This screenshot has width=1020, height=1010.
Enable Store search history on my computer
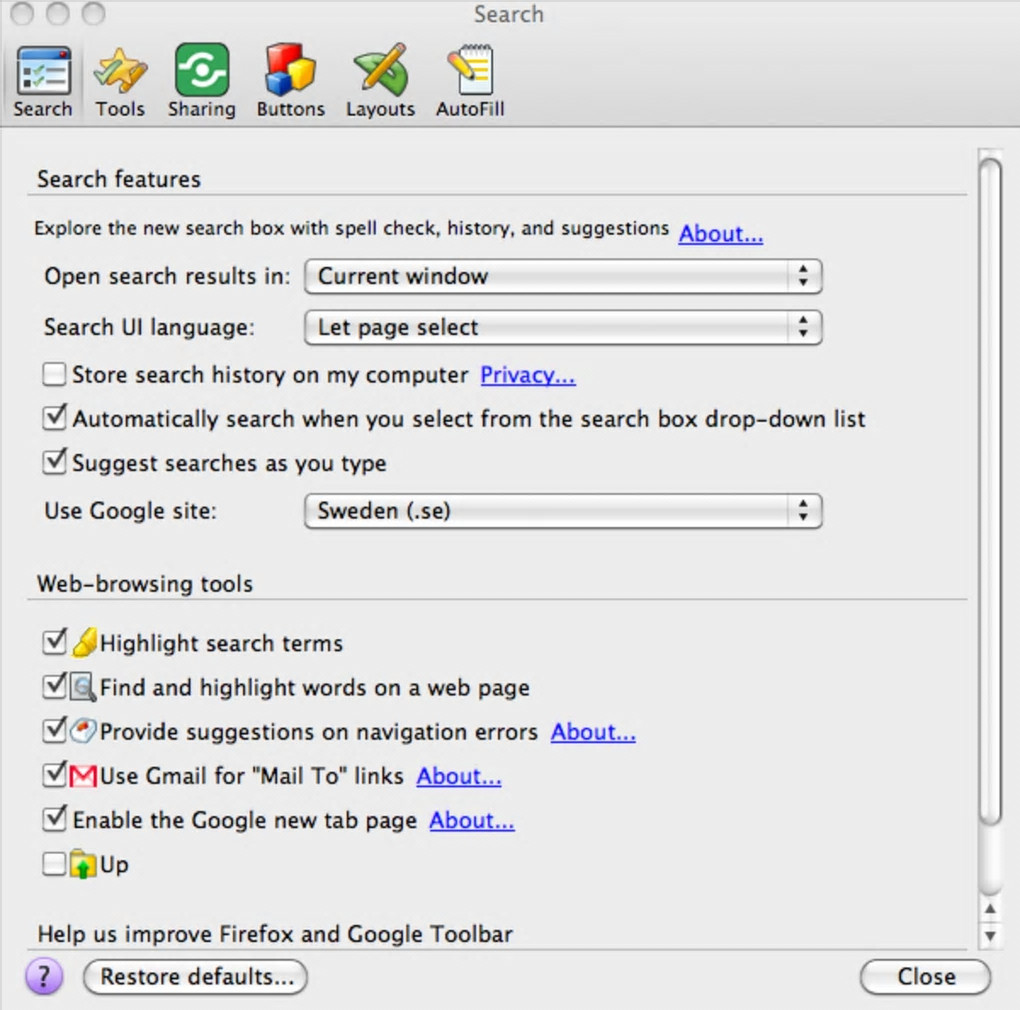54,375
